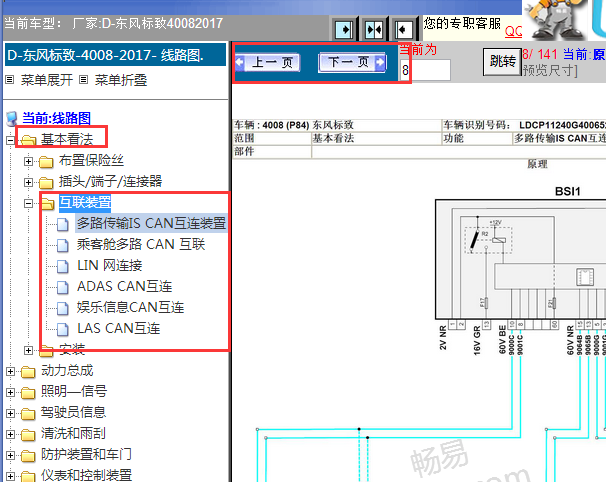
Task: Collapse the 互联装置 folder
Action: pyautogui.click(x=28, y=203)
